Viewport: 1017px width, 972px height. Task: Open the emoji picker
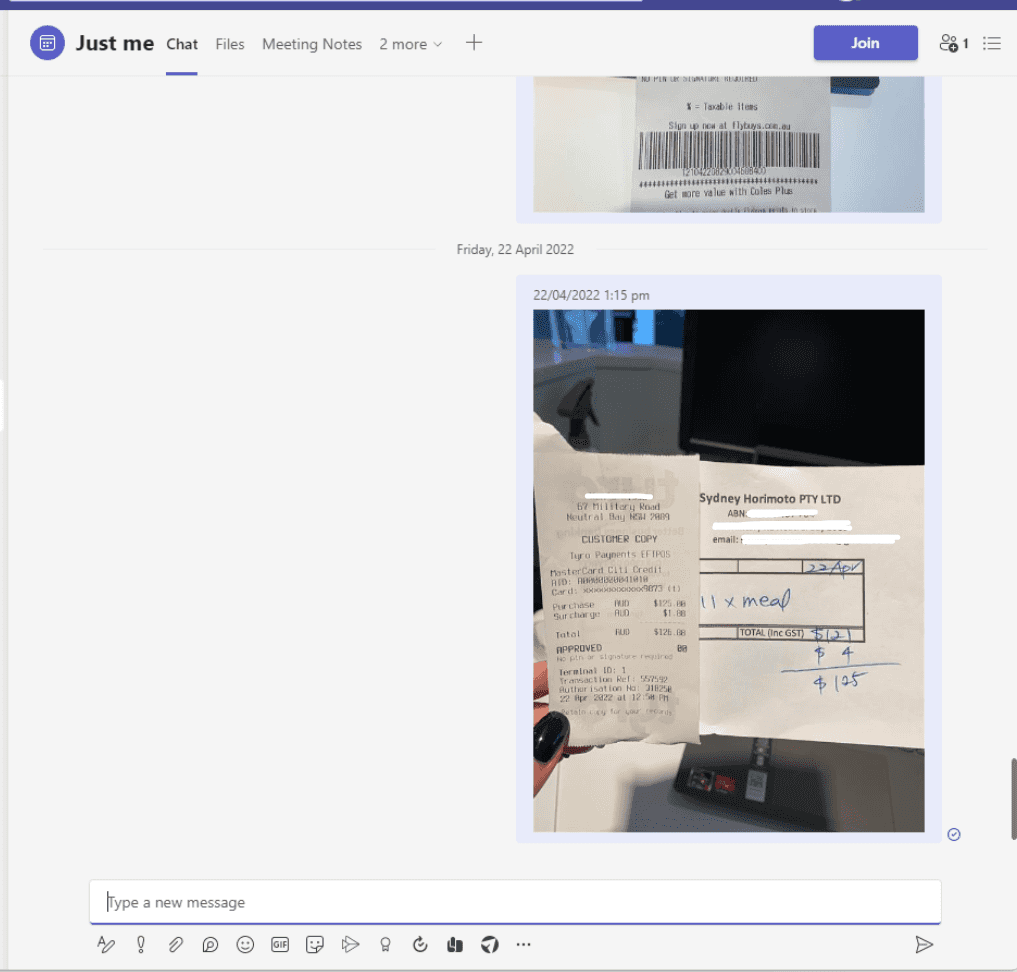coord(245,944)
